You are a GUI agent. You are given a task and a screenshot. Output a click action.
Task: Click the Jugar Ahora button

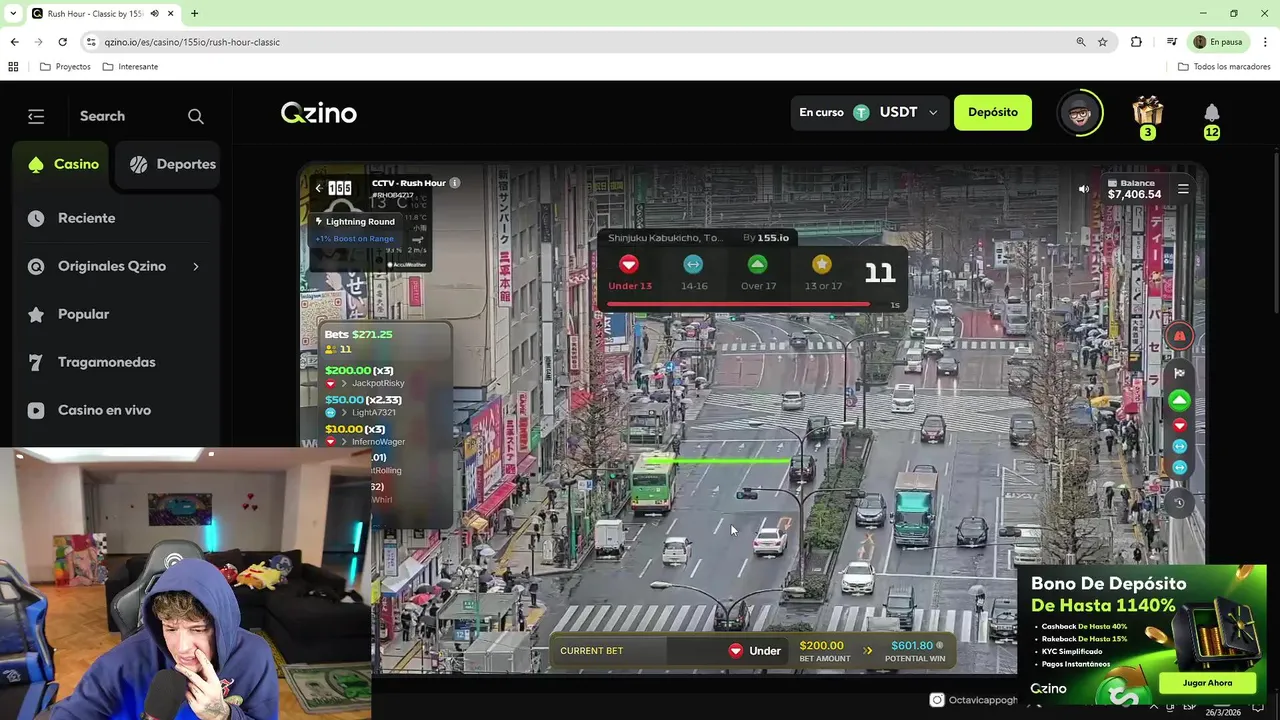1207,683
